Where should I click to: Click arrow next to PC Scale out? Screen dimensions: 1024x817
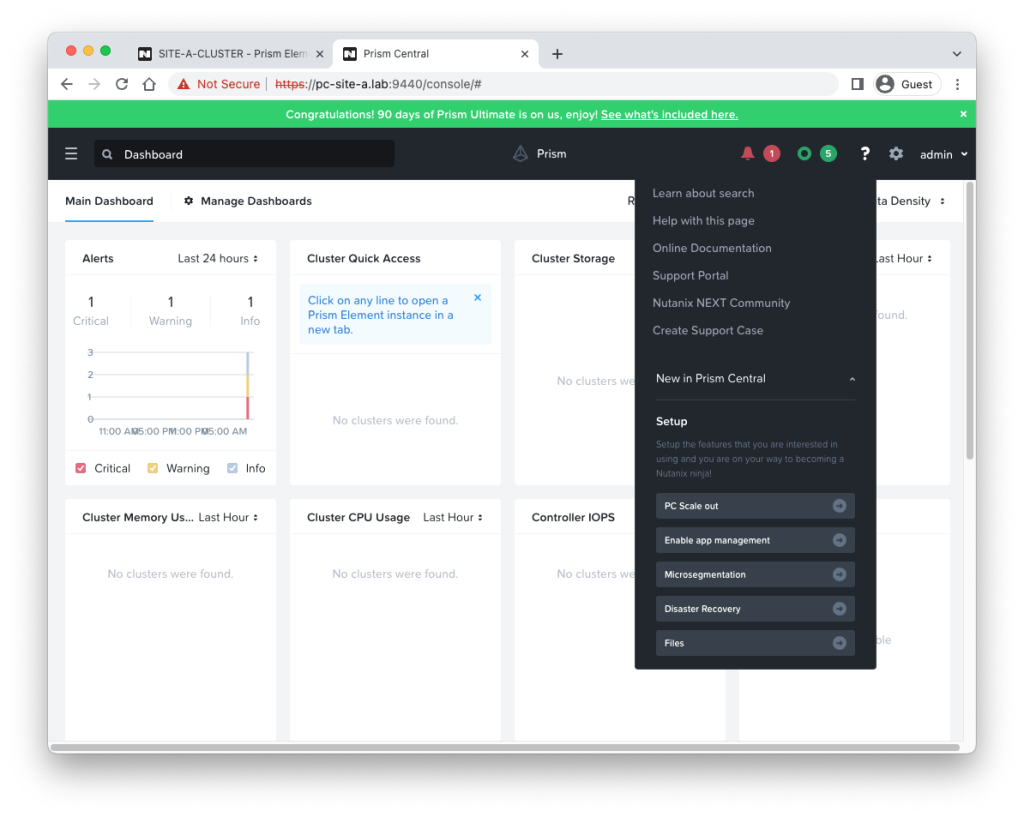click(839, 506)
